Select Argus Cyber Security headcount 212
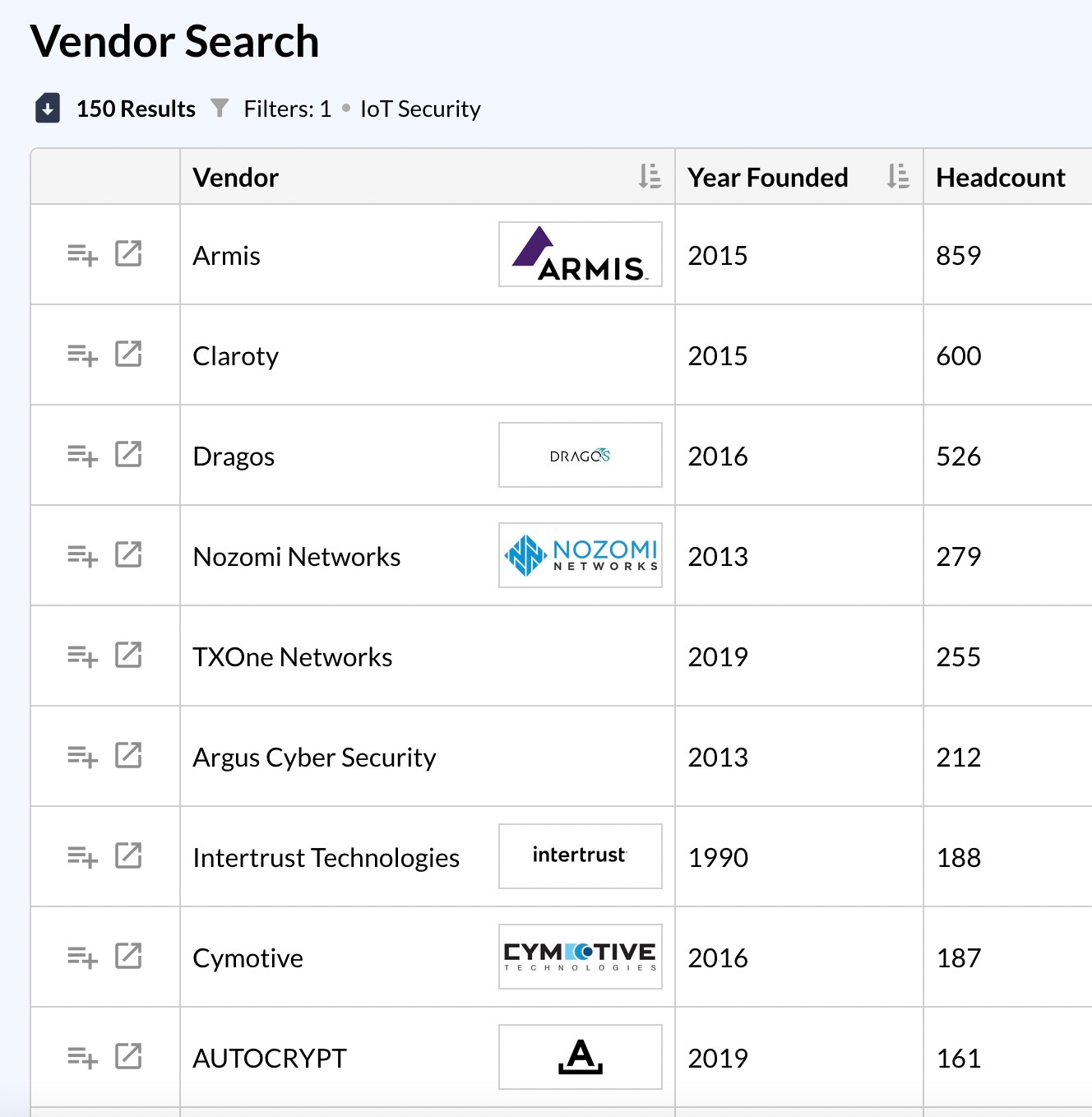Image resolution: width=1092 pixels, height=1117 pixels. tap(959, 757)
